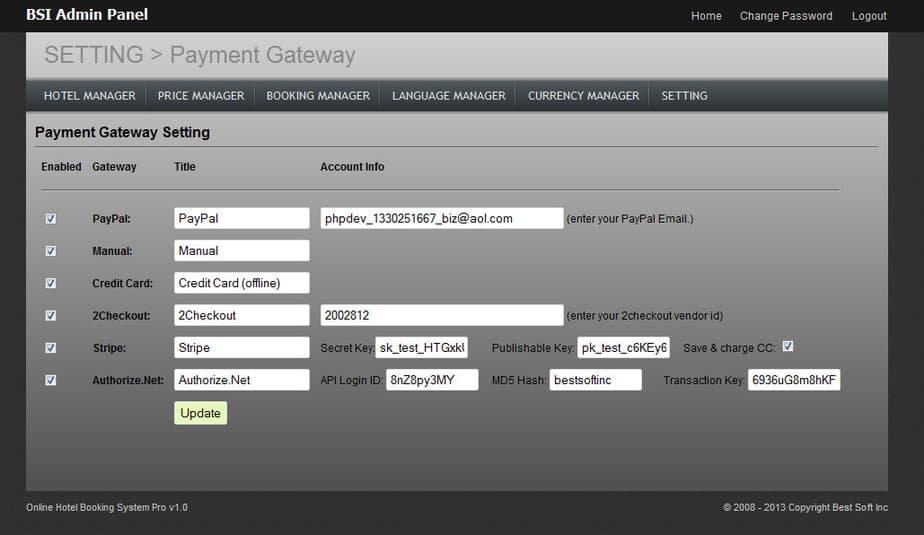
Task: Focus the 2Checkout title input field
Action: click(x=242, y=315)
